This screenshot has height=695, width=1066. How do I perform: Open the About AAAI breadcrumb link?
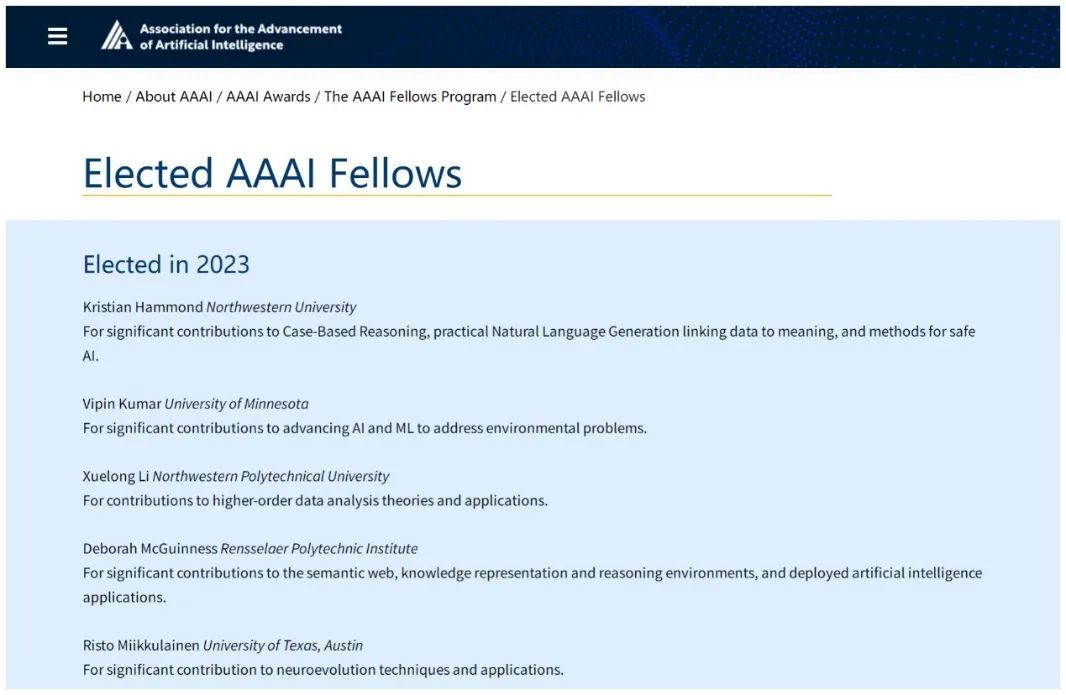pos(174,97)
